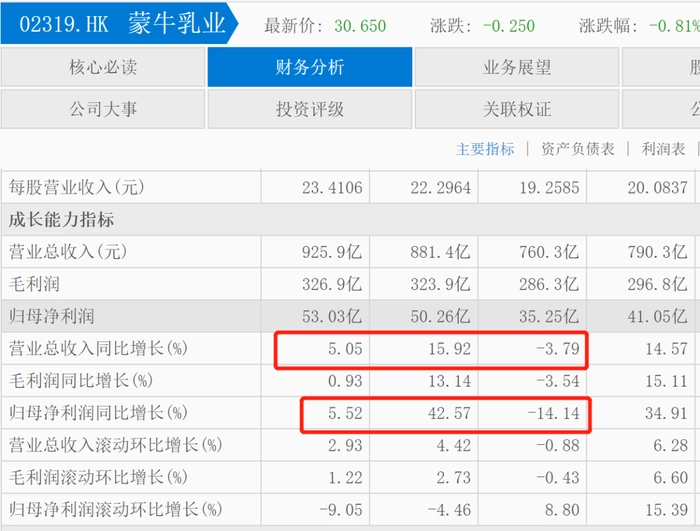Image resolution: width=700 pixels, height=531 pixels.
Task: Select the 财务分析 tab
Action: [309, 68]
